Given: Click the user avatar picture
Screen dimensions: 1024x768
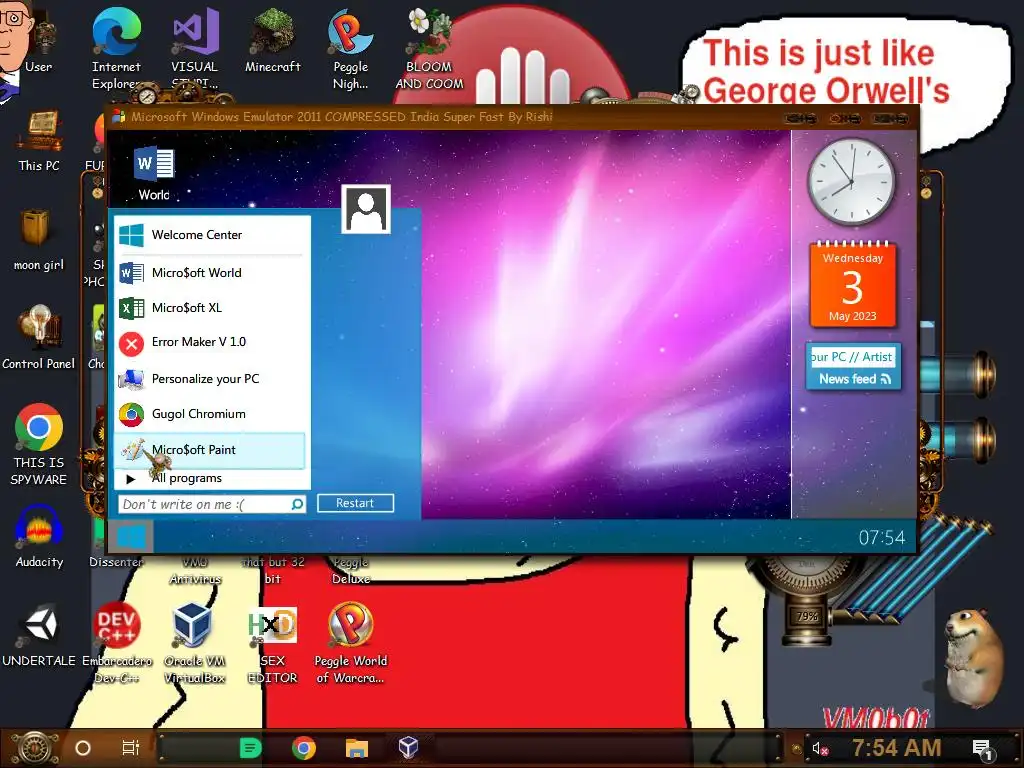Looking at the screenshot, I should tap(366, 209).
